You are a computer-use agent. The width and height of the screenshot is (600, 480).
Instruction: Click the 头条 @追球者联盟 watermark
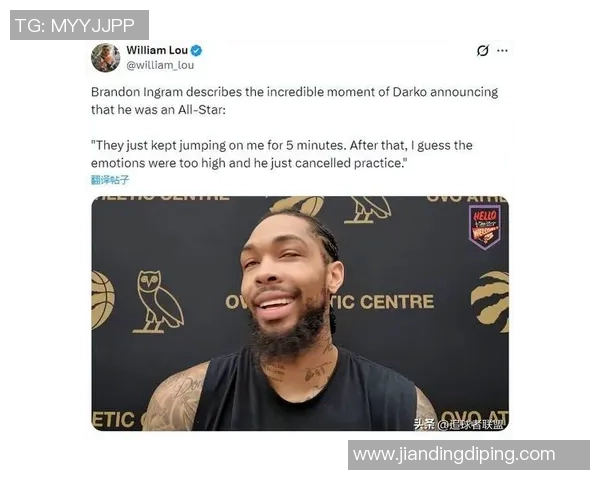click(458, 424)
